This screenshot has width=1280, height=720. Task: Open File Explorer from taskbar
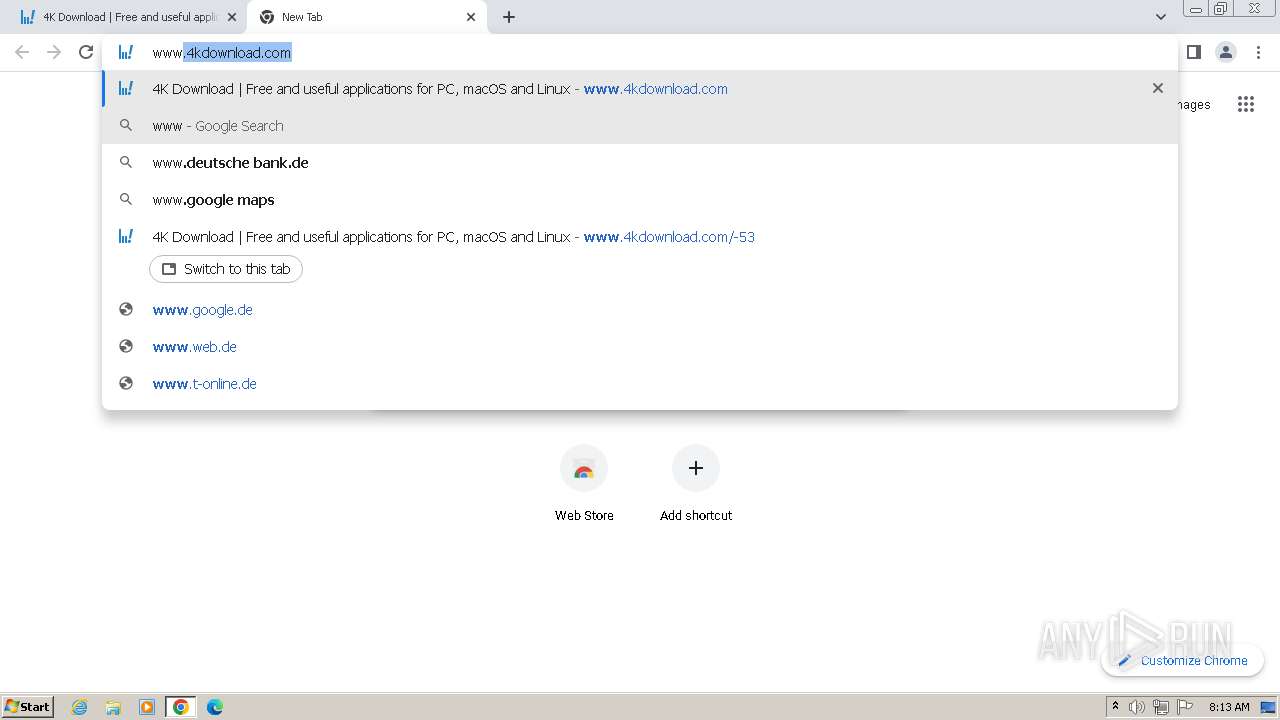click(113, 707)
